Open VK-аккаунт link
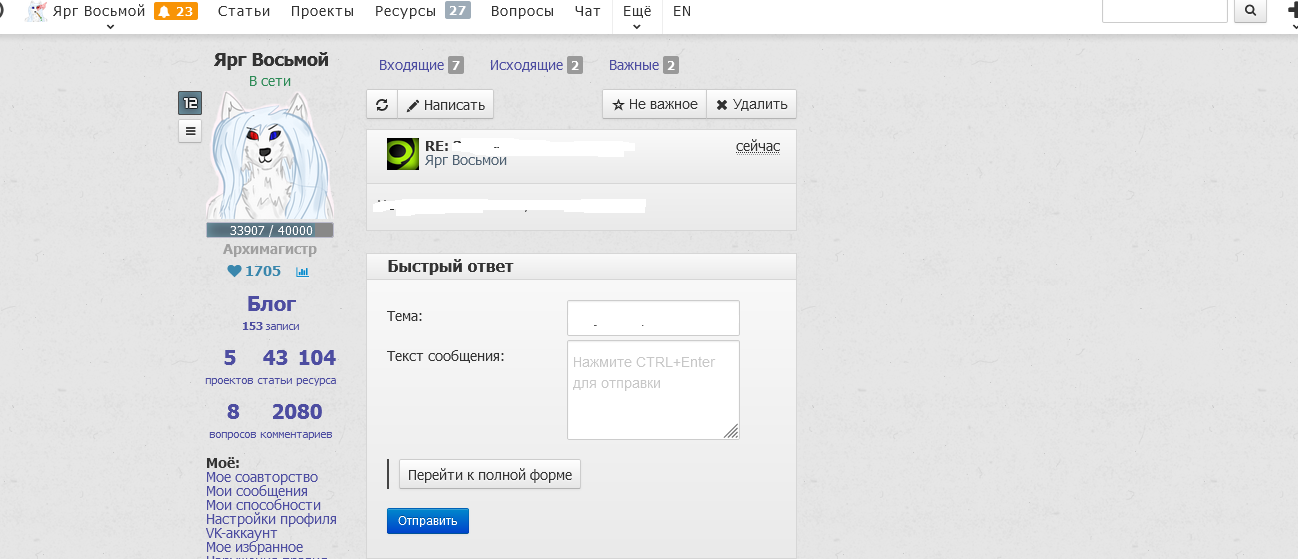The height and width of the screenshot is (559, 1298). click(x=241, y=533)
